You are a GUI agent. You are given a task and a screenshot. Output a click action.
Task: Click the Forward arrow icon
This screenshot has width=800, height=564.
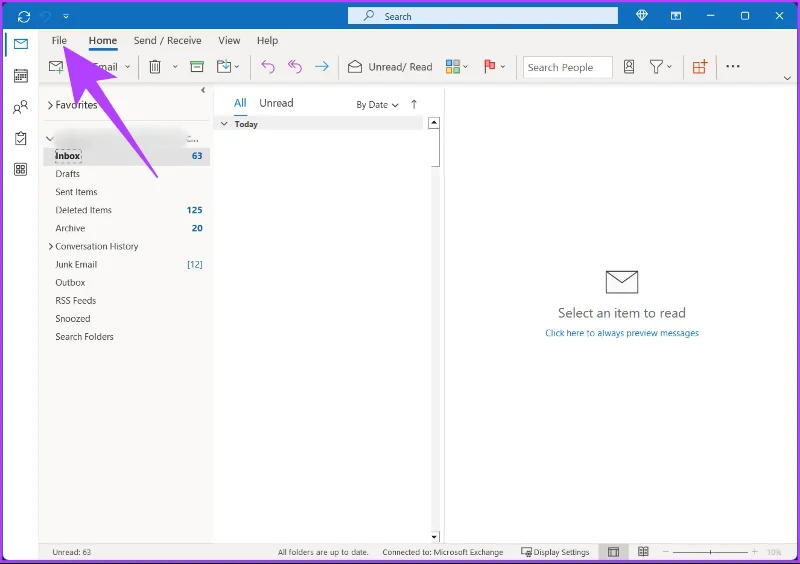pos(322,67)
